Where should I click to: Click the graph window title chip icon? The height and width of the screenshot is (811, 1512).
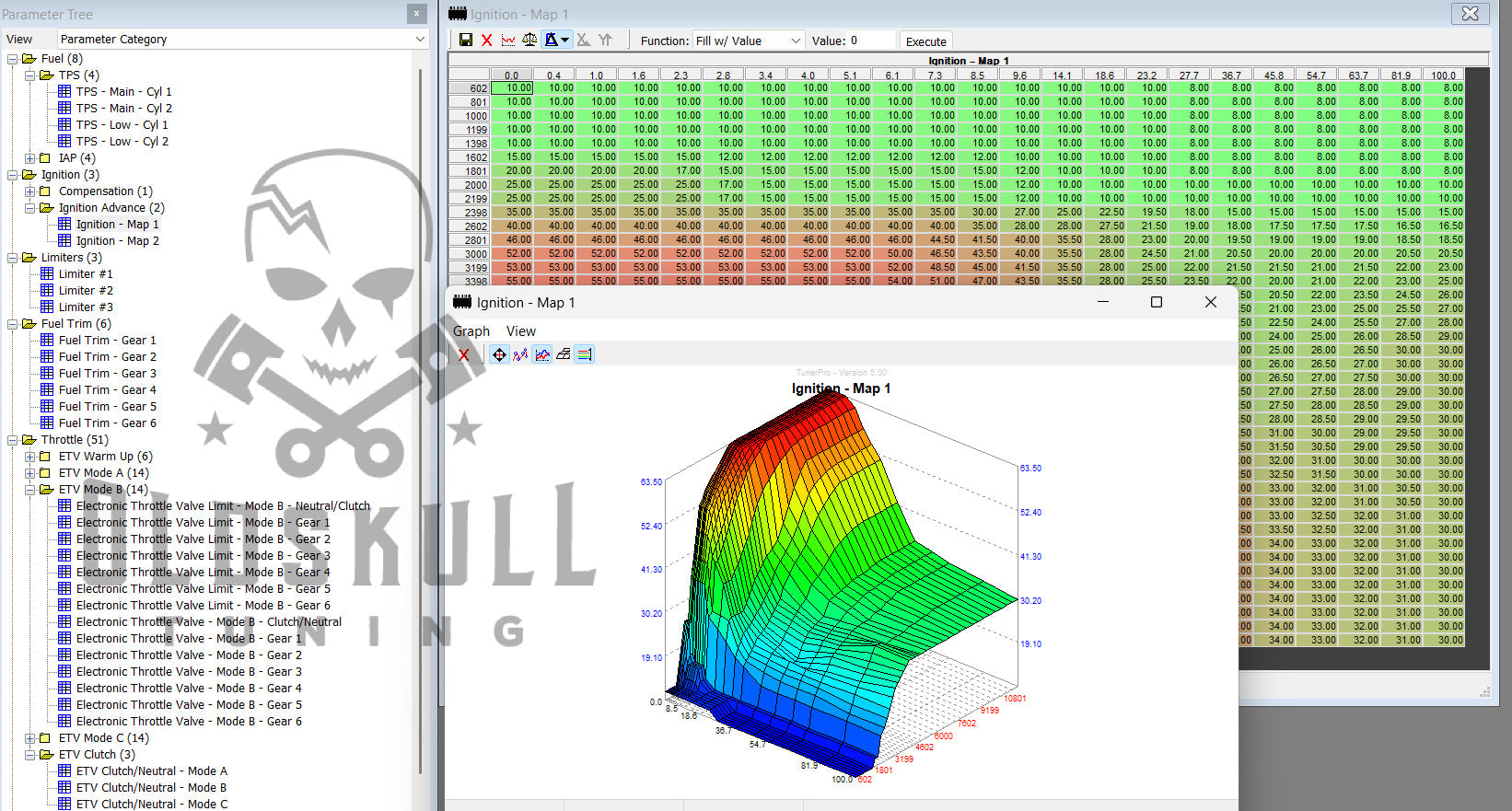[462, 302]
